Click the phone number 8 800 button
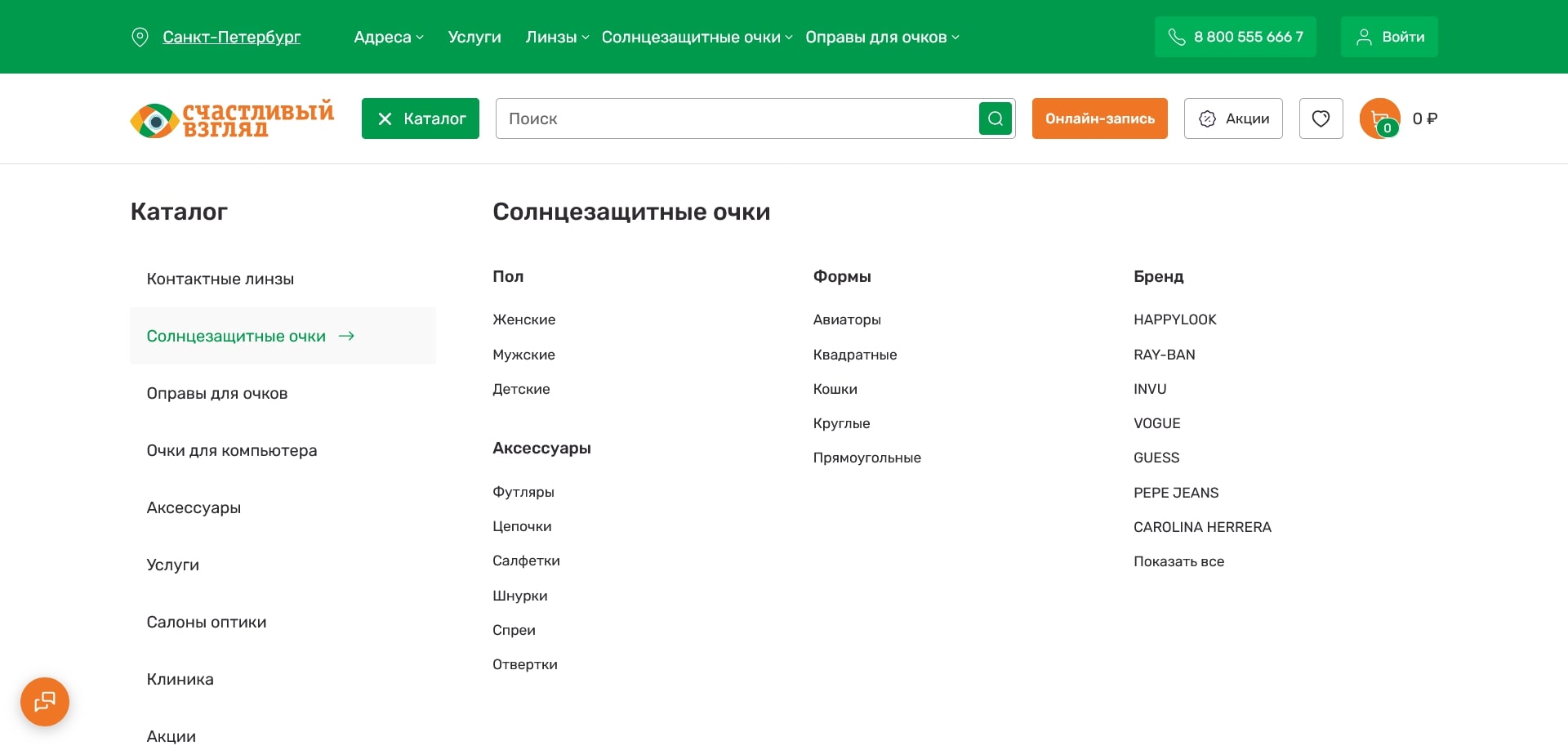 (x=1235, y=37)
